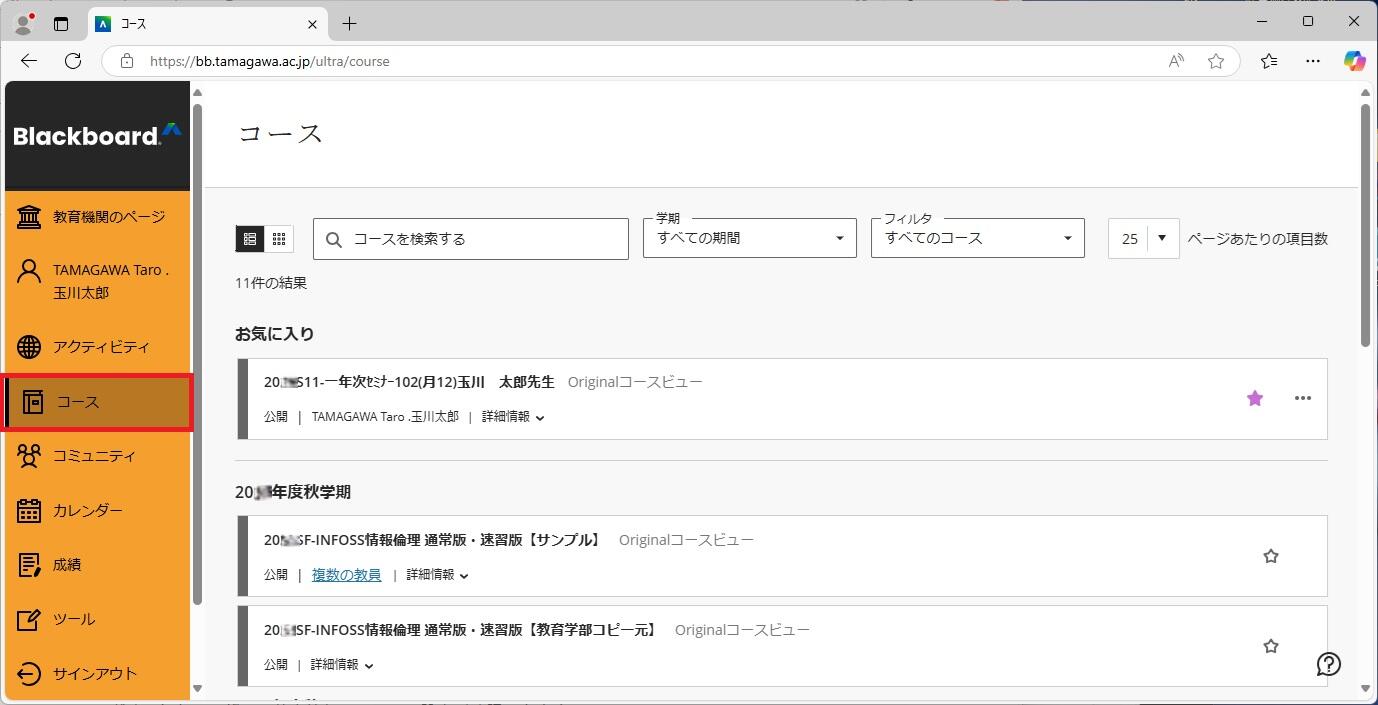View site information via the lock icon
Viewport: 1378px width, 705px height.
[126, 61]
